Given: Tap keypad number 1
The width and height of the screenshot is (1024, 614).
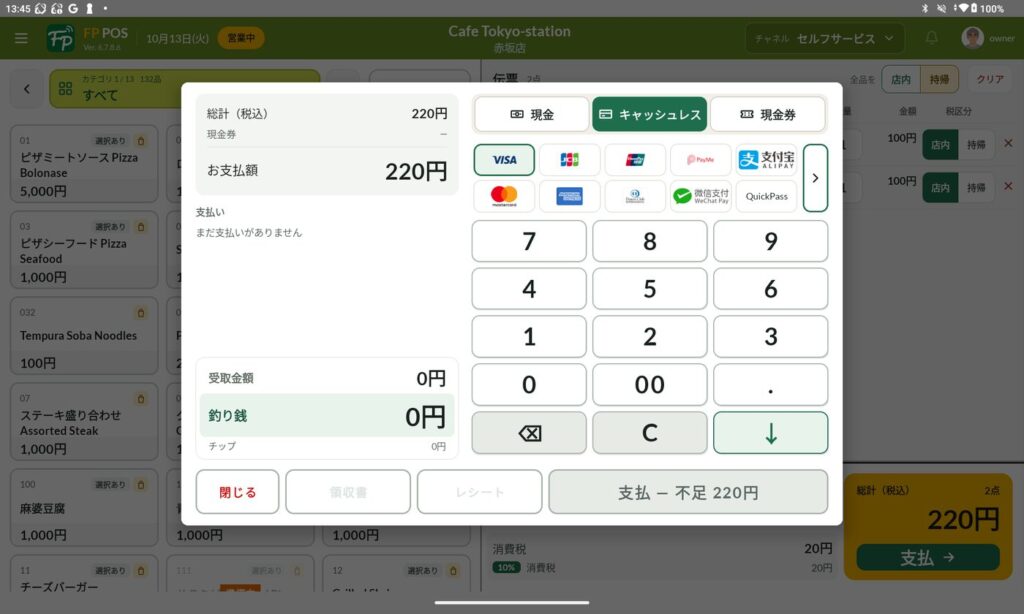Looking at the screenshot, I should pyautogui.click(x=529, y=336).
